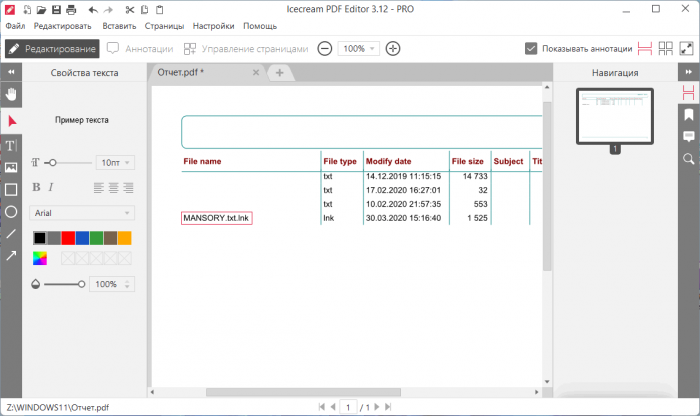Open Bookmarks panel in right sidebar
This screenshot has width=700, height=416.
tap(689, 115)
